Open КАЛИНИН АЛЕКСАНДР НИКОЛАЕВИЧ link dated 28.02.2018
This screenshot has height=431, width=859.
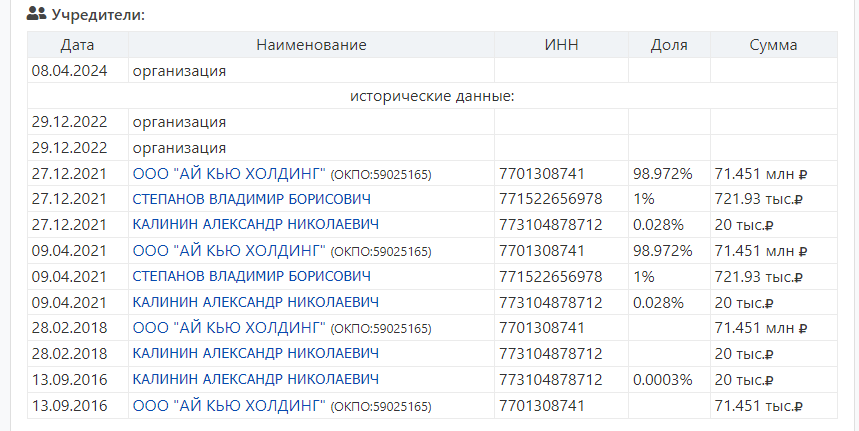(255, 354)
